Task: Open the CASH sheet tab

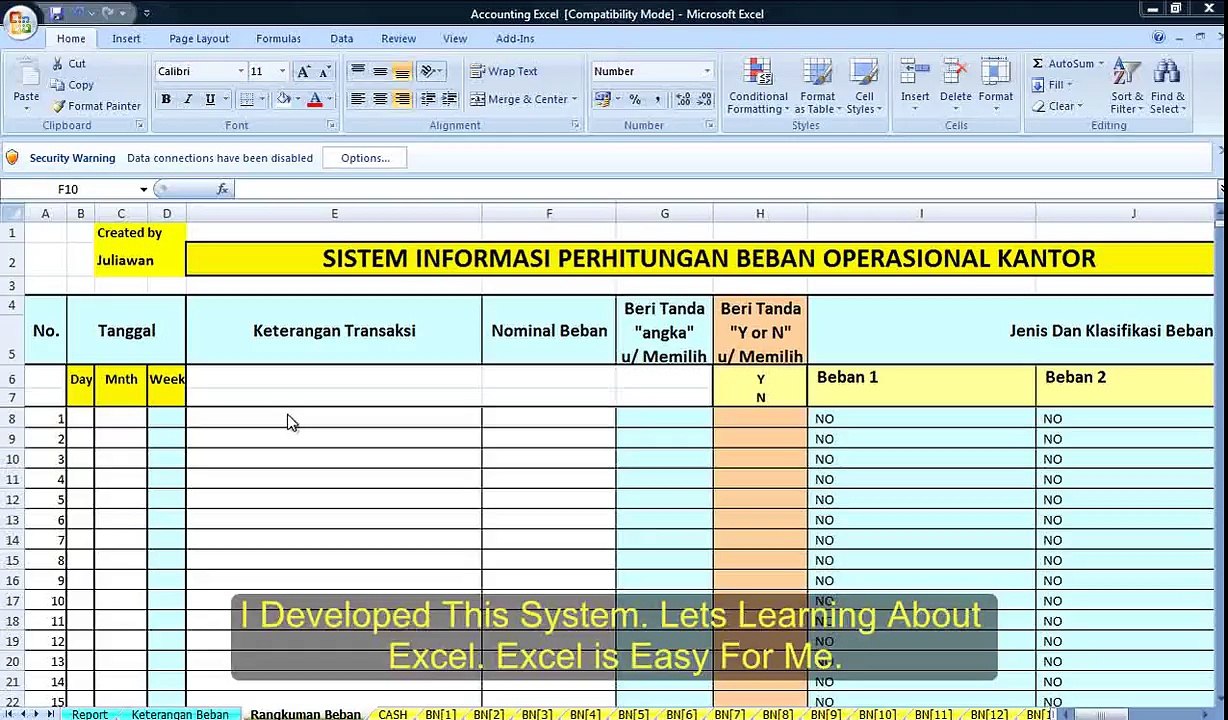Action: click(393, 714)
